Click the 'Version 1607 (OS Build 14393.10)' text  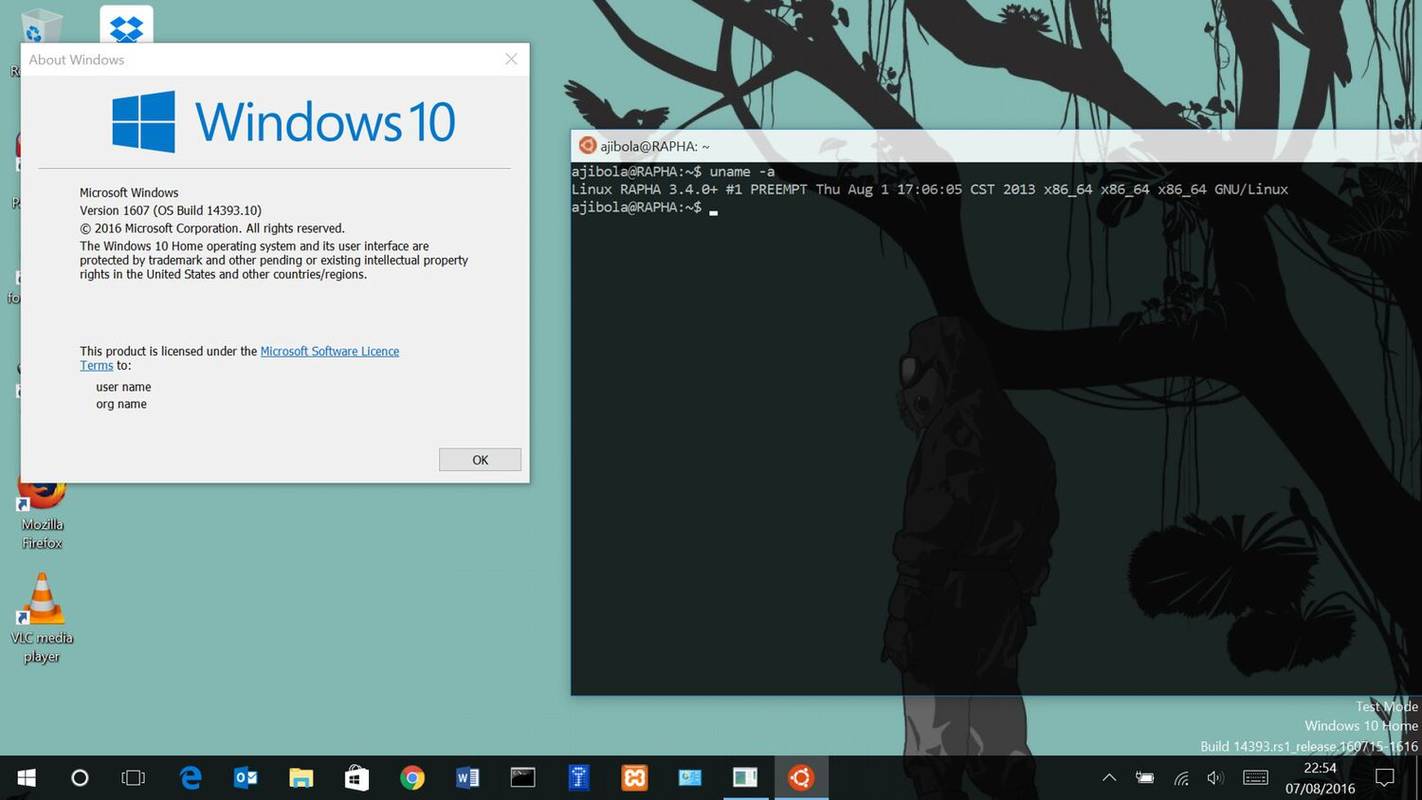click(171, 210)
